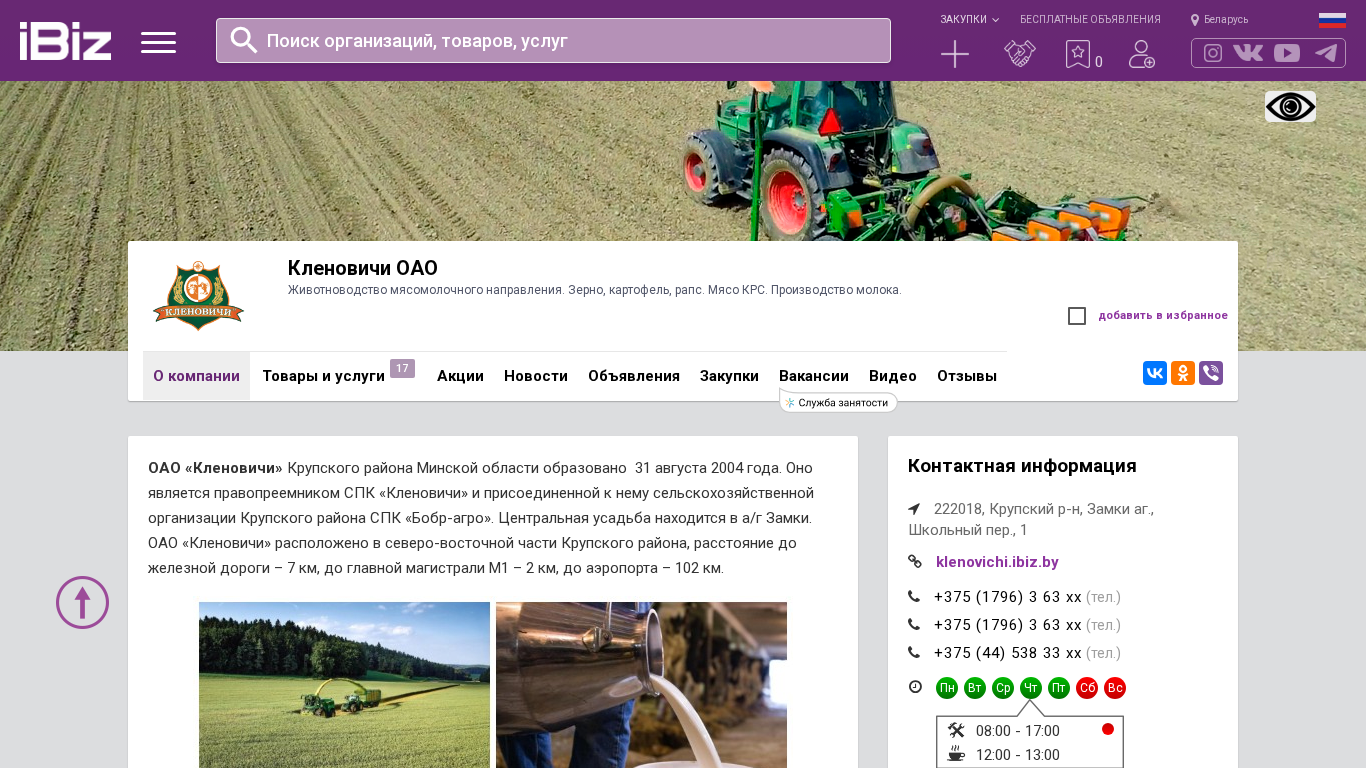
Task: Expand the ЗАКУПКИ dropdown in header
Action: click(969, 20)
